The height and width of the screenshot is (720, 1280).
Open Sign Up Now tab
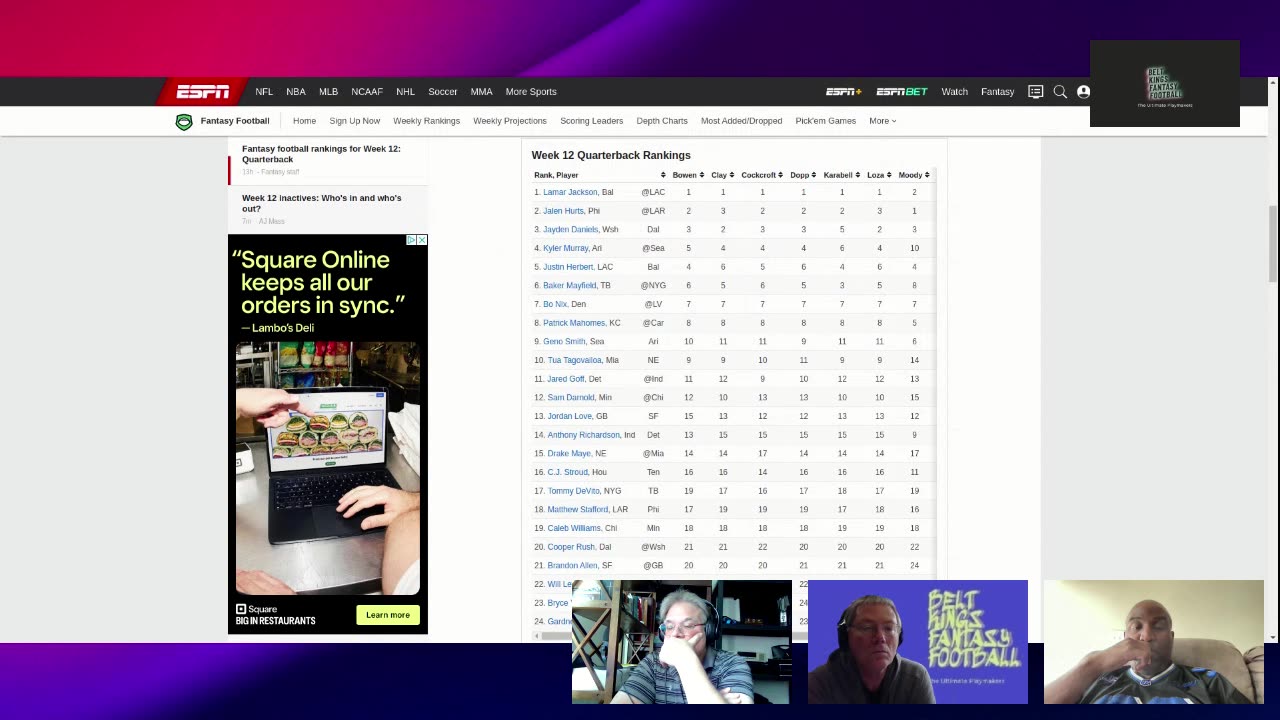coord(355,121)
